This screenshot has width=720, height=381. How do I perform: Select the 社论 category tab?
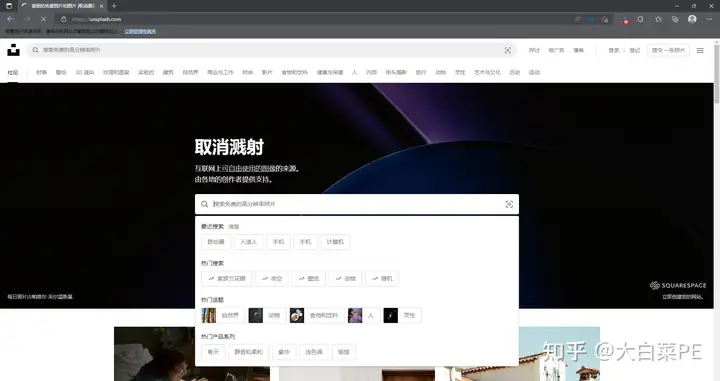click(x=13, y=73)
